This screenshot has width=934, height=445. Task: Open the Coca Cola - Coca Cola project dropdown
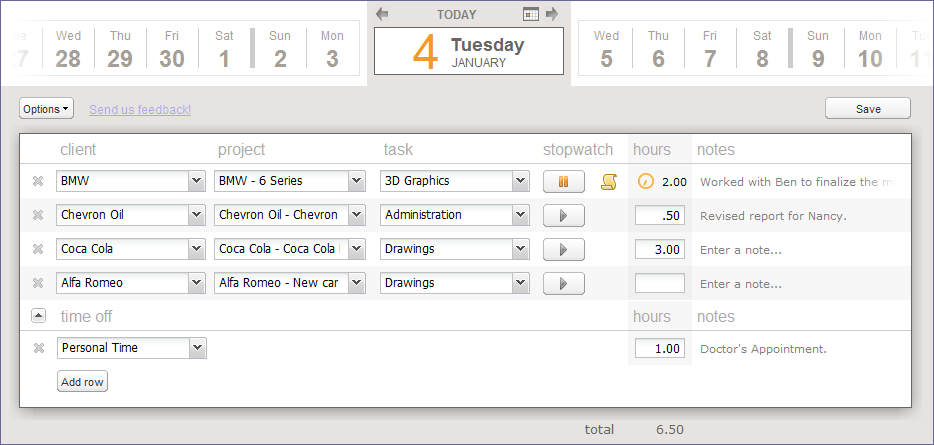coord(356,249)
